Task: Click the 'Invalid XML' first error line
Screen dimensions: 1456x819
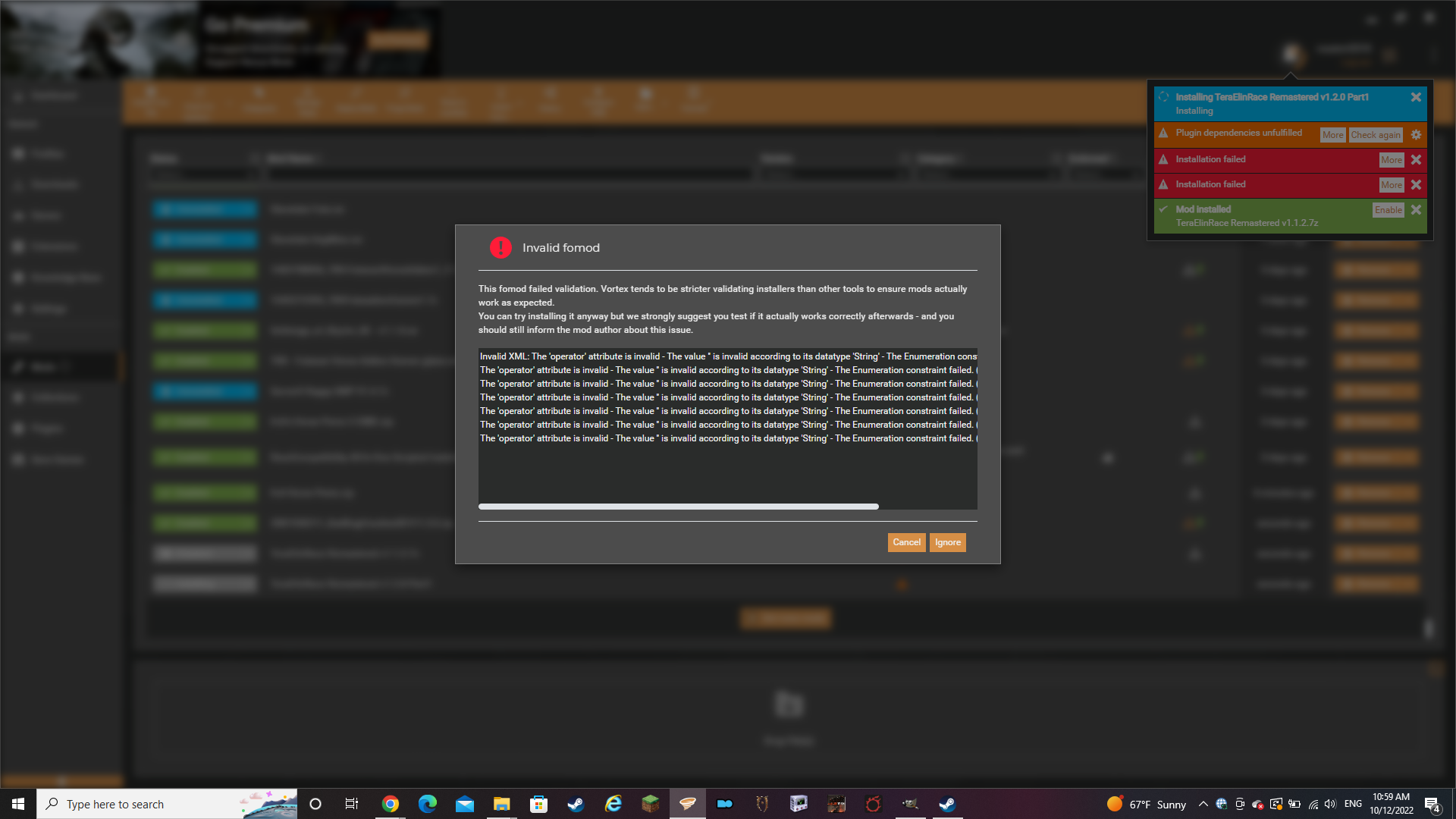Action: pyautogui.click(x=728, y=356)
